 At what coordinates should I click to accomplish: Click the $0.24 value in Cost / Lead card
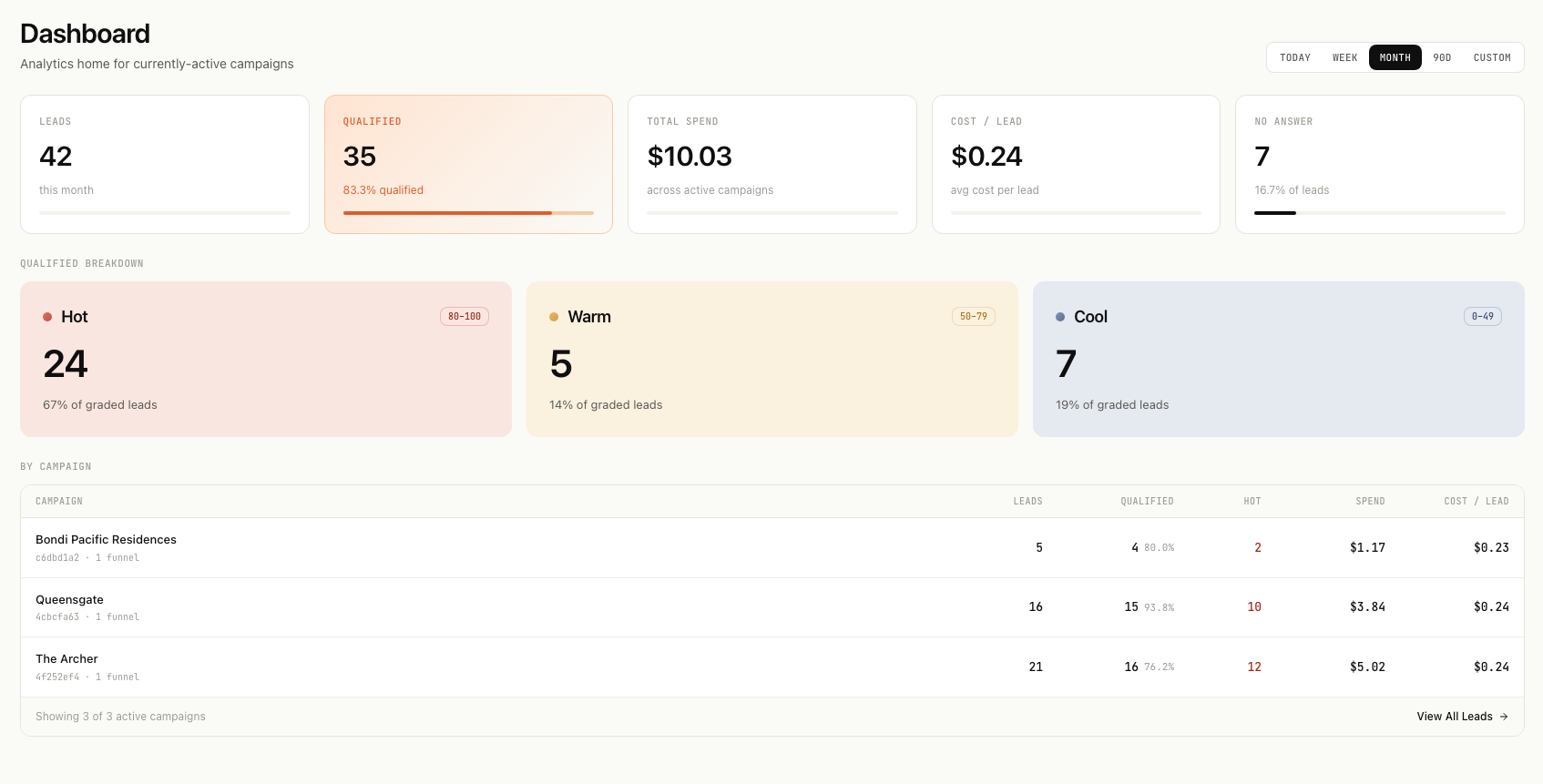click(x=986, y=157)
